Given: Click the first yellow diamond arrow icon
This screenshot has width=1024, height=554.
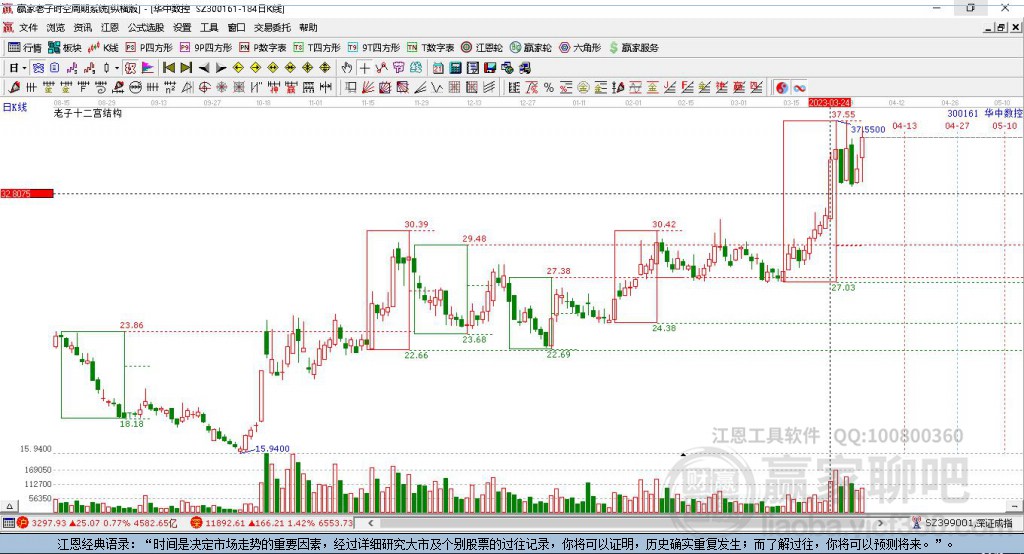Looking at the screenshot, I should click(x=238, y=68).
